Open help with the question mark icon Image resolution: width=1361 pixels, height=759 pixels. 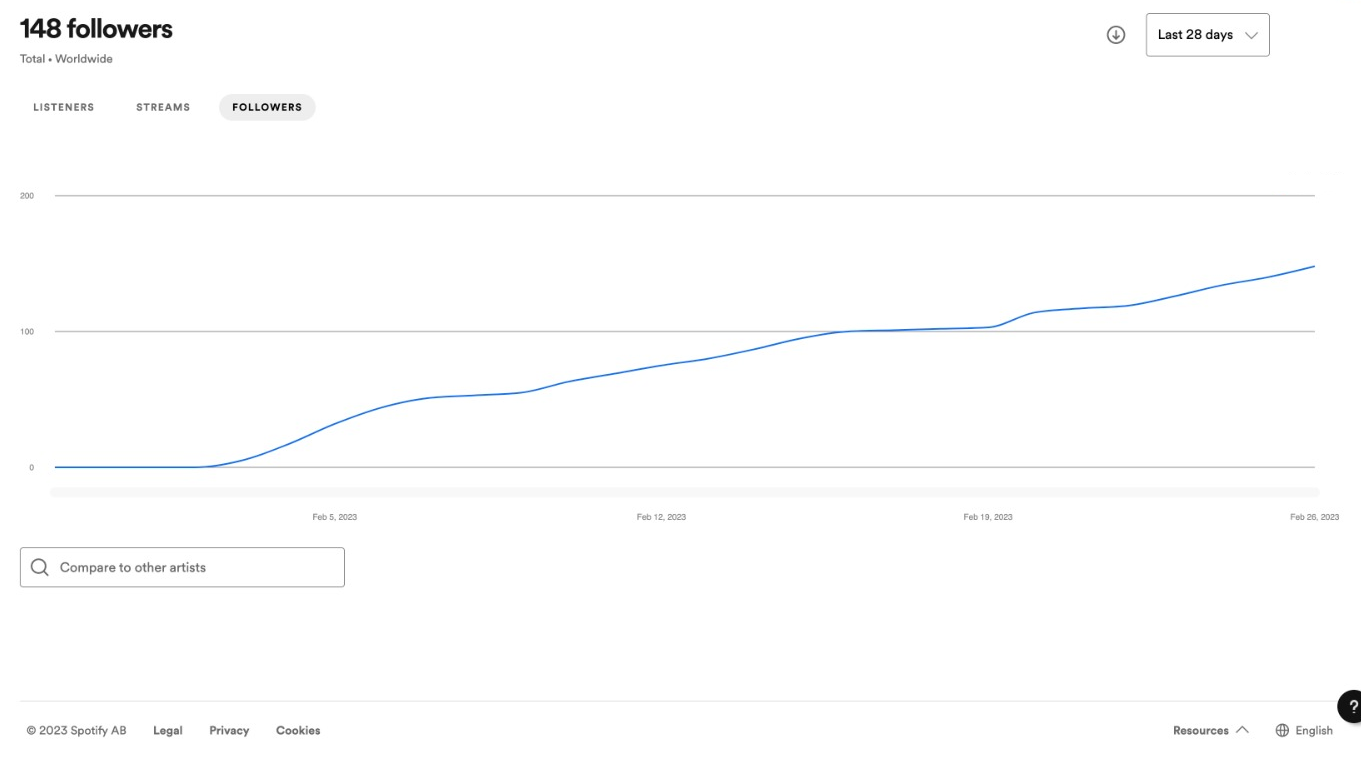(1353, 706)
